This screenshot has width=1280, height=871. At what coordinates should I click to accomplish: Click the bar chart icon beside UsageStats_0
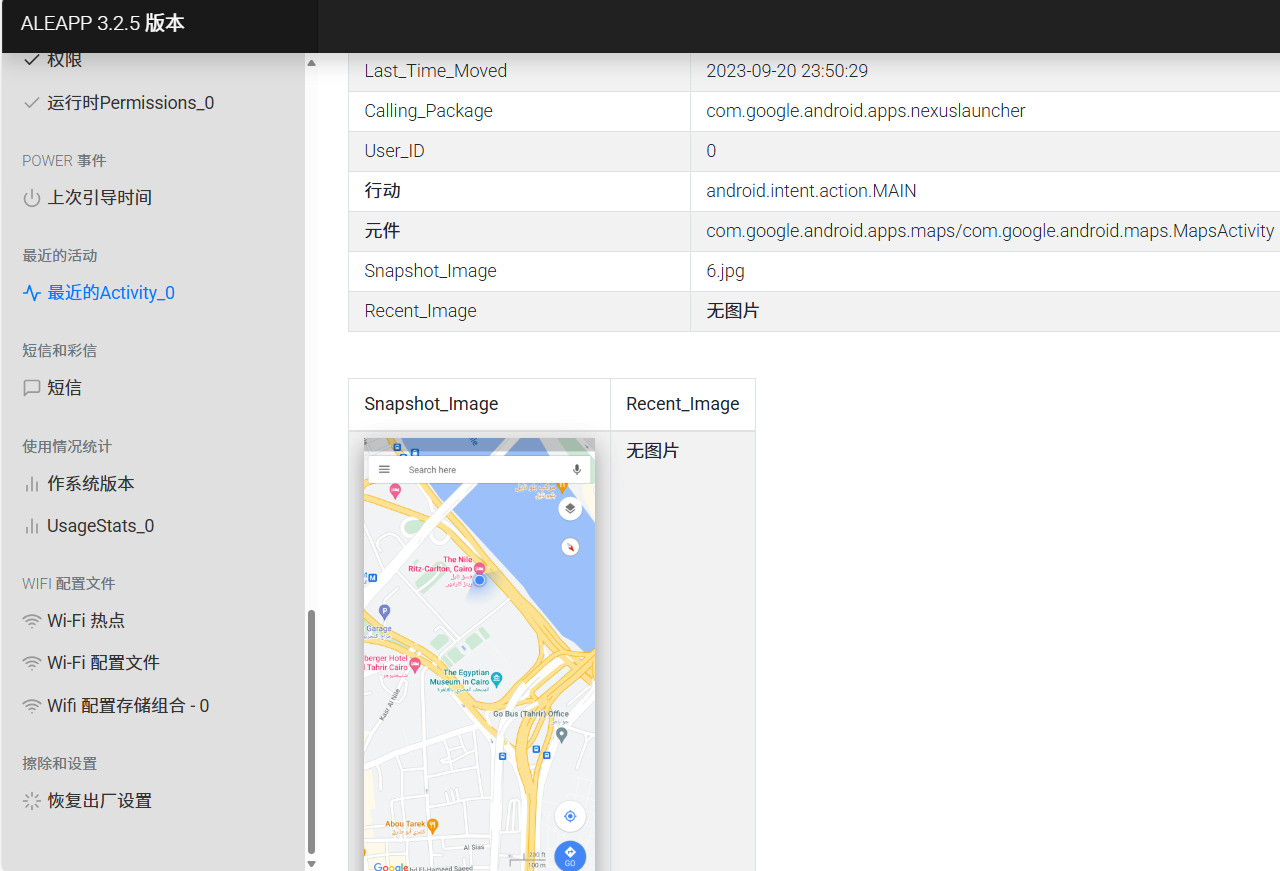[x=31, y=526]
